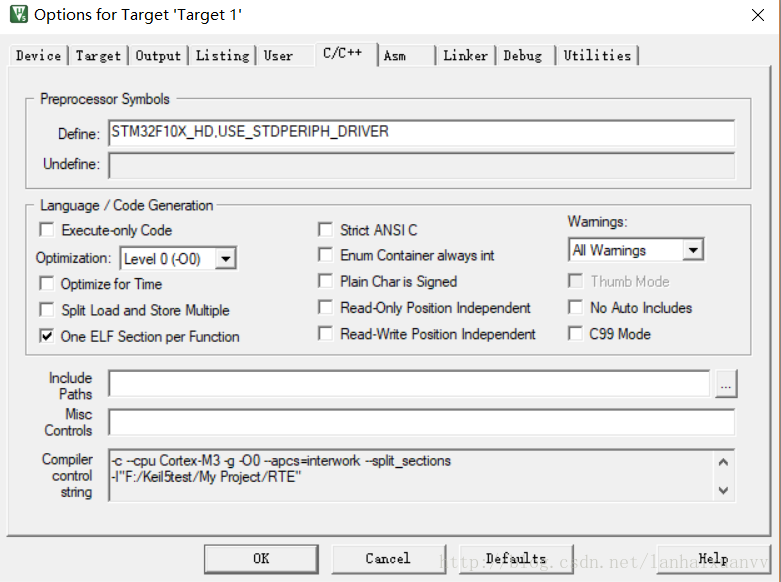Enable Execute-only Code checkbox

(x=47, y=230)
